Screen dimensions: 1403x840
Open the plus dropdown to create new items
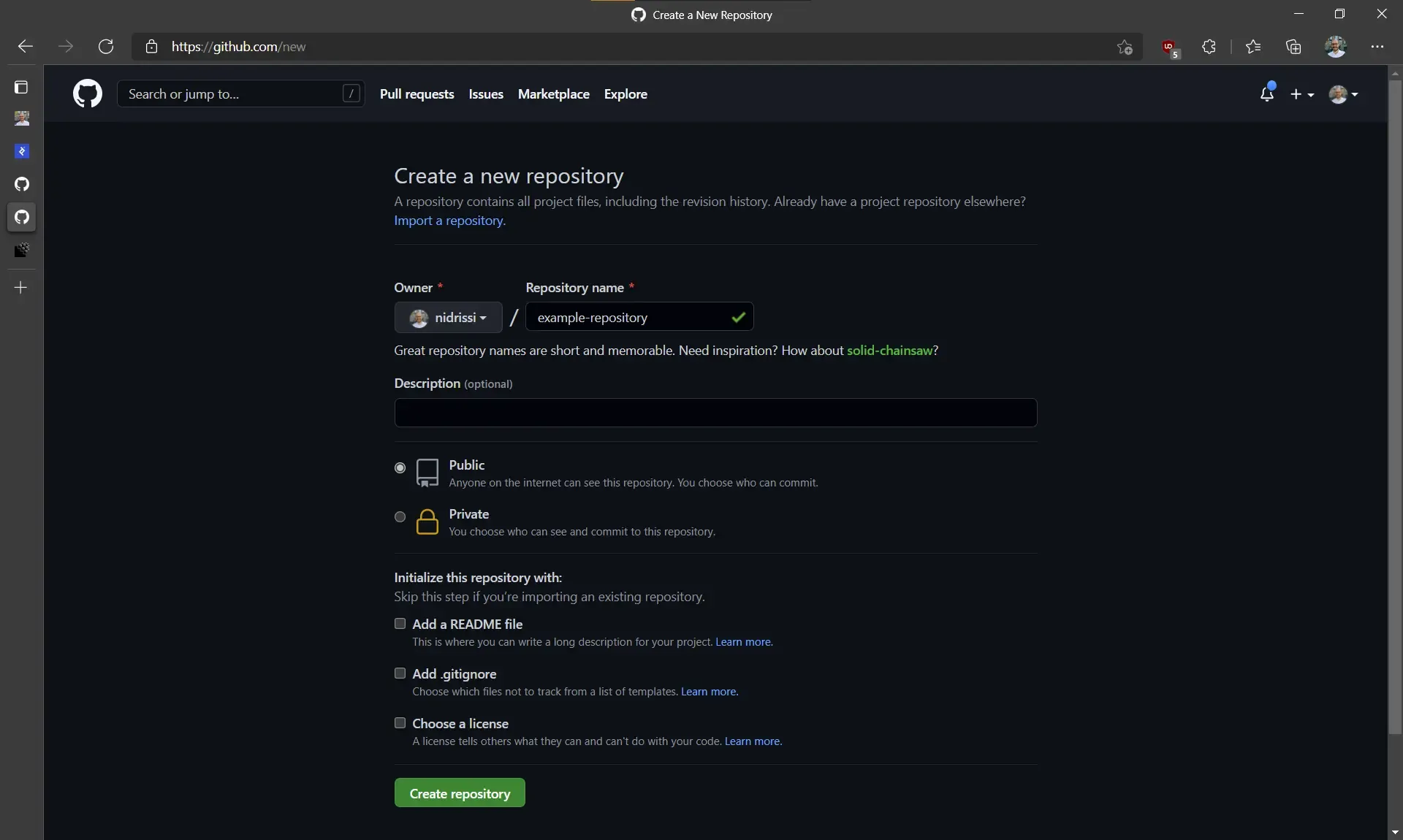coord(1303,94)
